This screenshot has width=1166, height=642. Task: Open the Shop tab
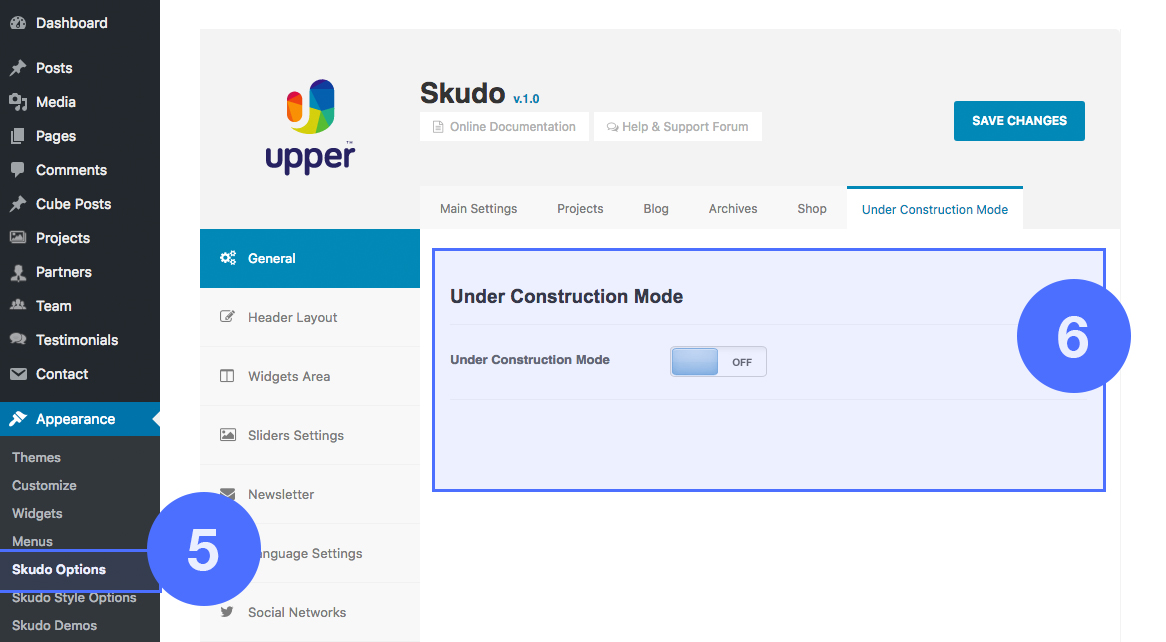(x=811, y=209)
